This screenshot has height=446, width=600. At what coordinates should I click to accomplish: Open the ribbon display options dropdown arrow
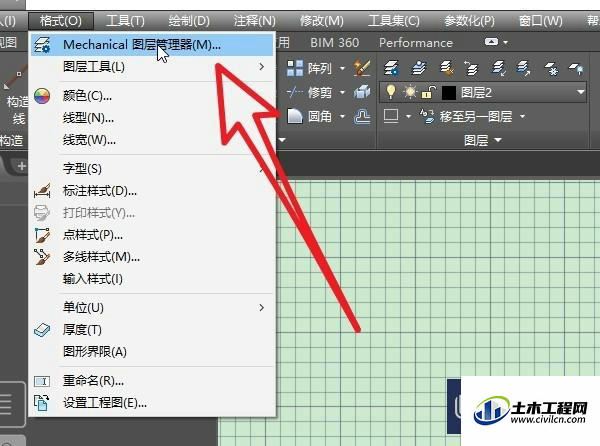(x=505, y=42)
